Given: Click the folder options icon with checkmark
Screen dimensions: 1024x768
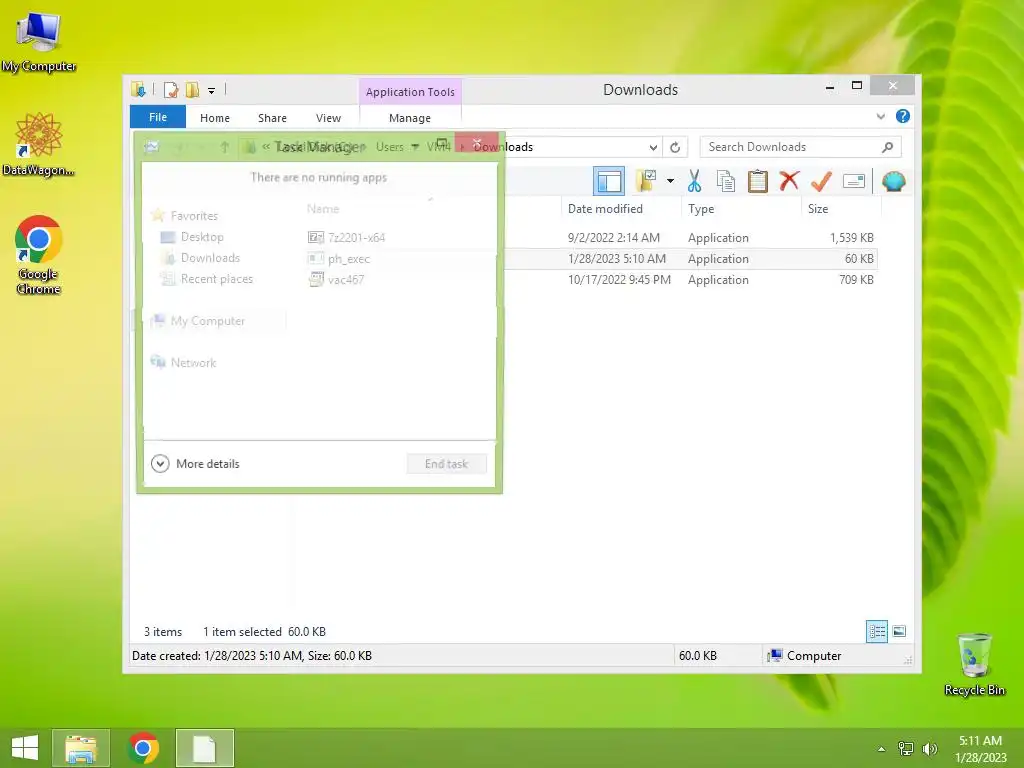Looking at the screenshot, I should pos(646,181).
